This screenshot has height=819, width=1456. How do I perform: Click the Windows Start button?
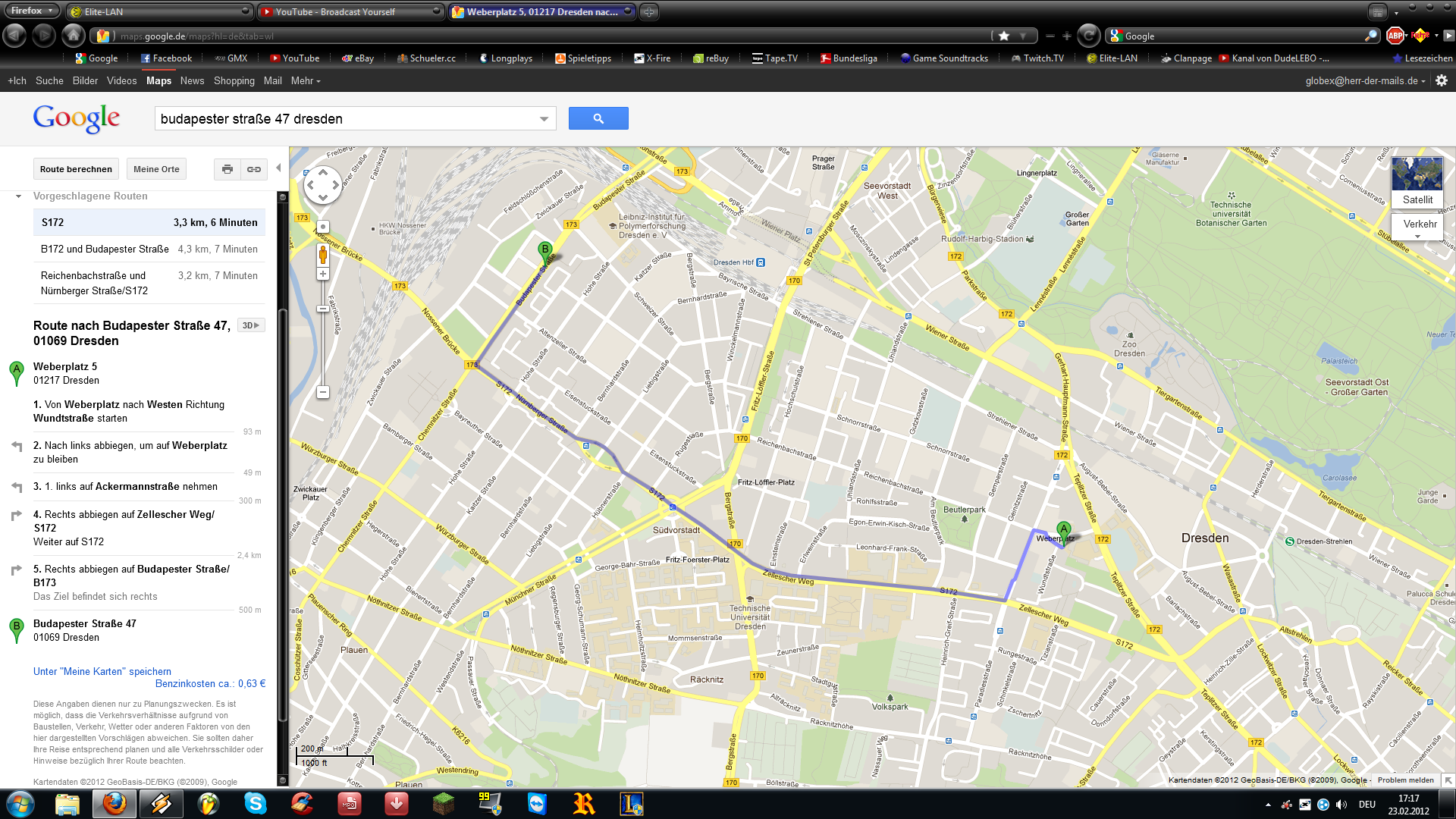[20, 804]
